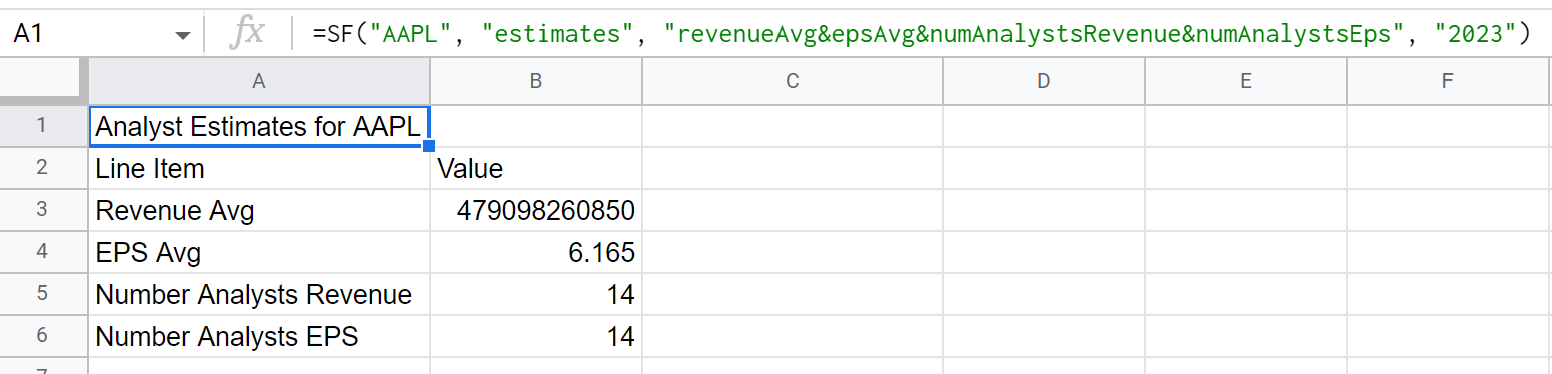Viewport: 1552px width, 374px height.
Task: Click the "Number Analysts EPS" cell
Action: [x=259, y=336]
